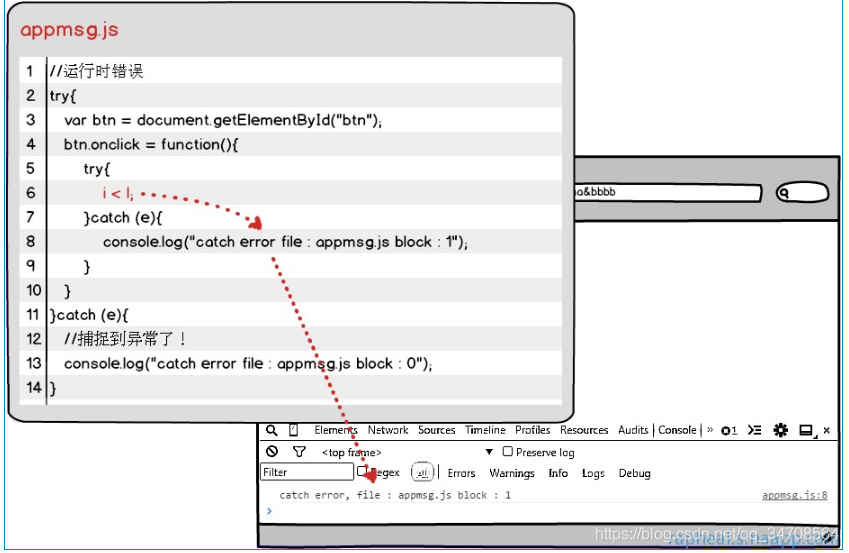
Task: Open the appmsg.js:8 source link
Action: click(x=794, y=495)
